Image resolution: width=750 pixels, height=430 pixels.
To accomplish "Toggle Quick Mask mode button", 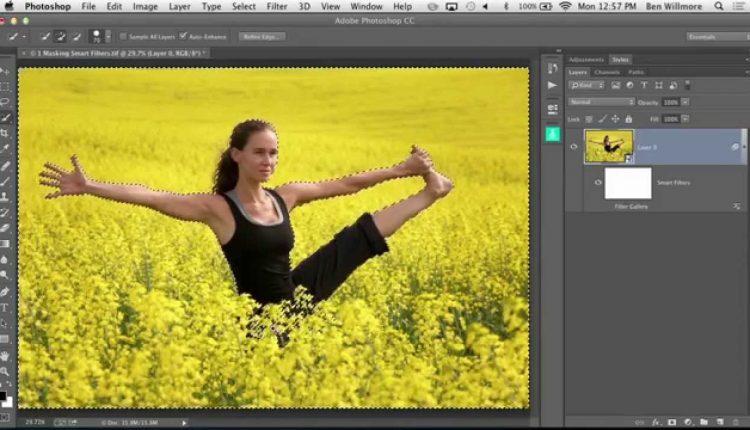I will [4, 417].
